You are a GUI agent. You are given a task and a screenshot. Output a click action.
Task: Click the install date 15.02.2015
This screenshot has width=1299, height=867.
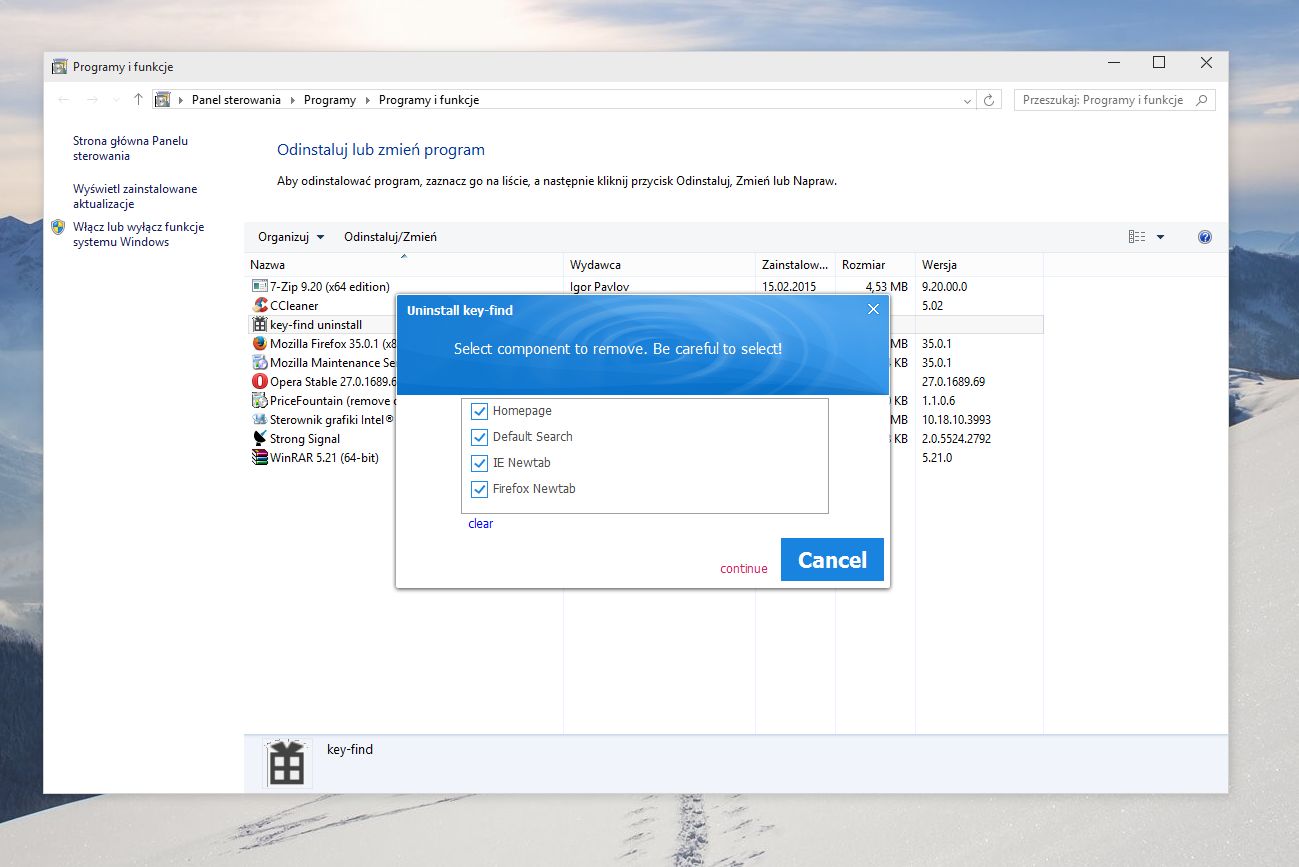pyautogui.click(x=789, y=287)
